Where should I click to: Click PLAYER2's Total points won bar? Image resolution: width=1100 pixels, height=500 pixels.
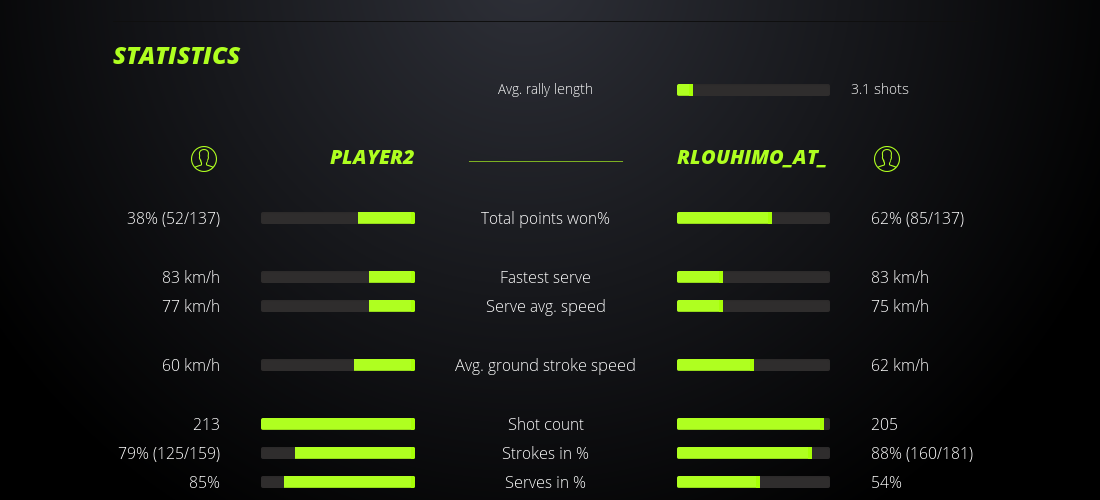coord(338,218)
